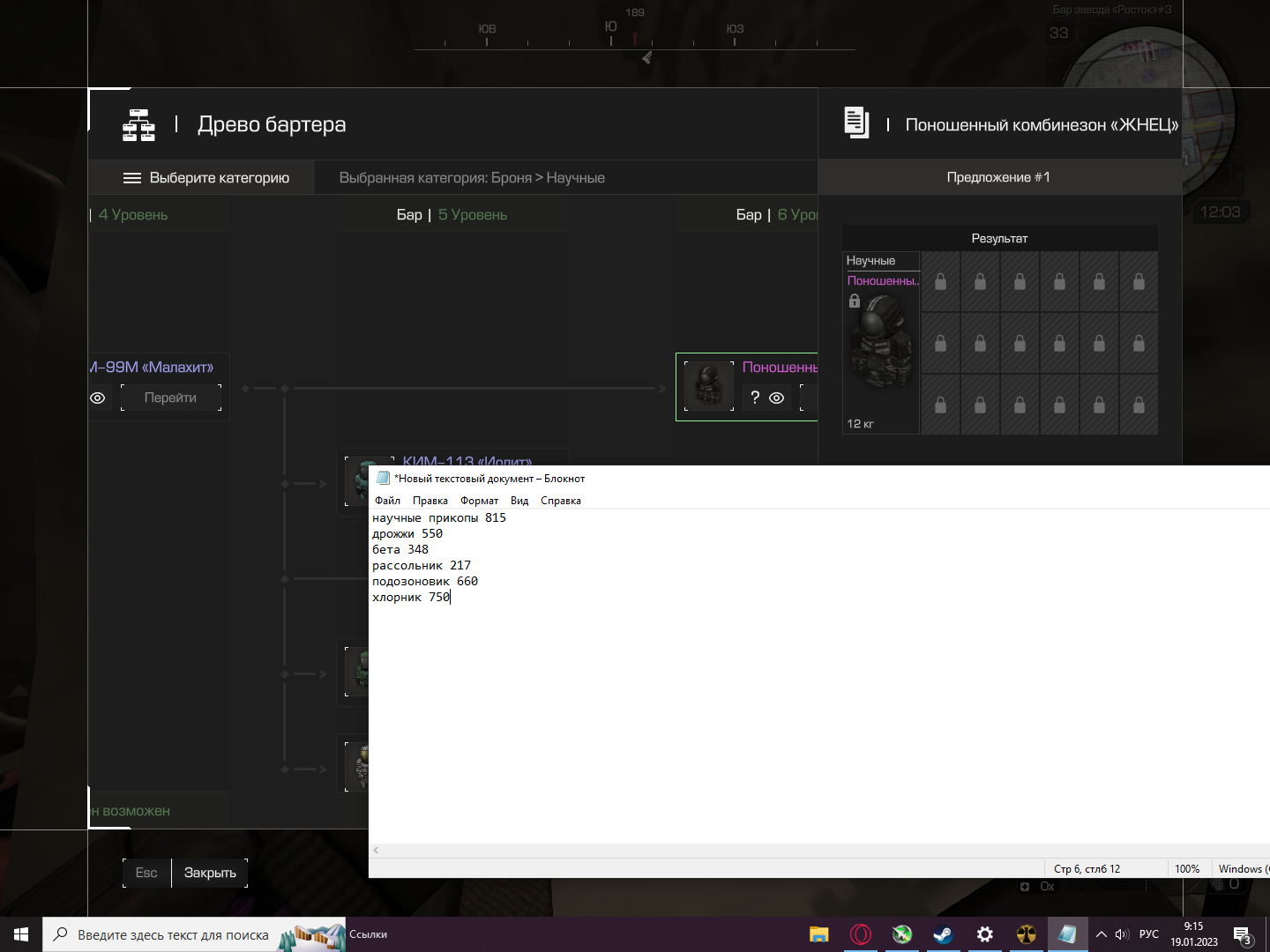Screen dimensions: 1270x952
Task: Click the city illustration in search box
Action: click(311, 936)
